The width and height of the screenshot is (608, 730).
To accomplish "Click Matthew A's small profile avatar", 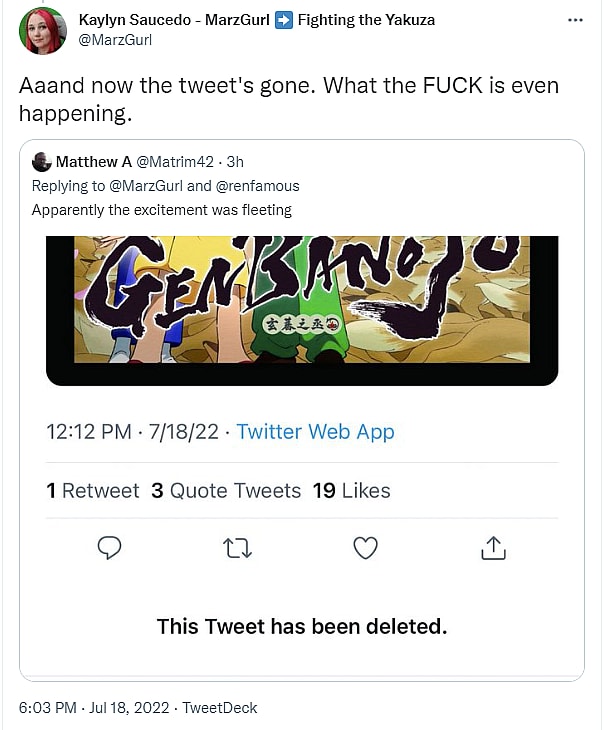I will pyautogui.click(x=42, y=162).
